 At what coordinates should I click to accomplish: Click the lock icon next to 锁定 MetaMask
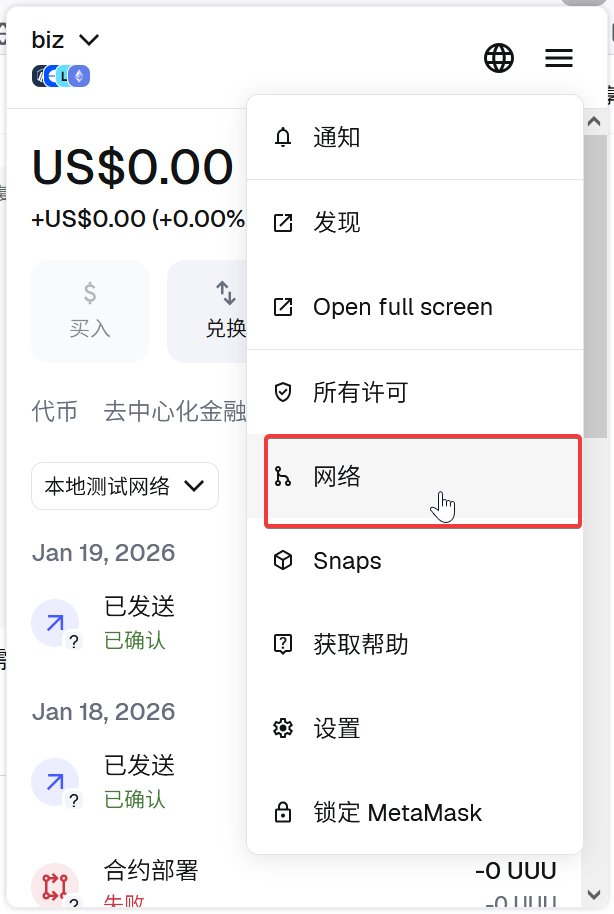pos(283,812)
